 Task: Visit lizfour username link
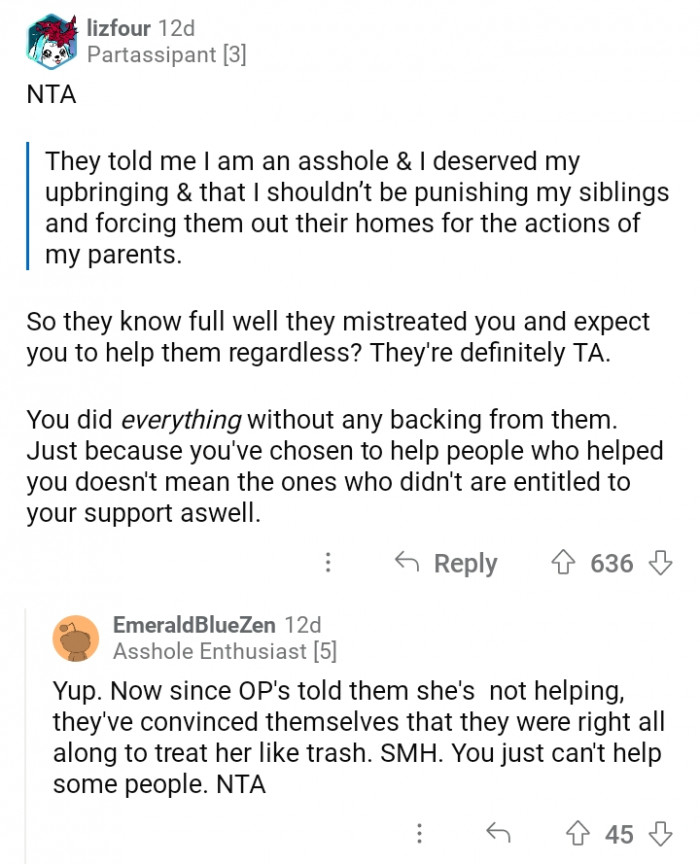(119, 28)
